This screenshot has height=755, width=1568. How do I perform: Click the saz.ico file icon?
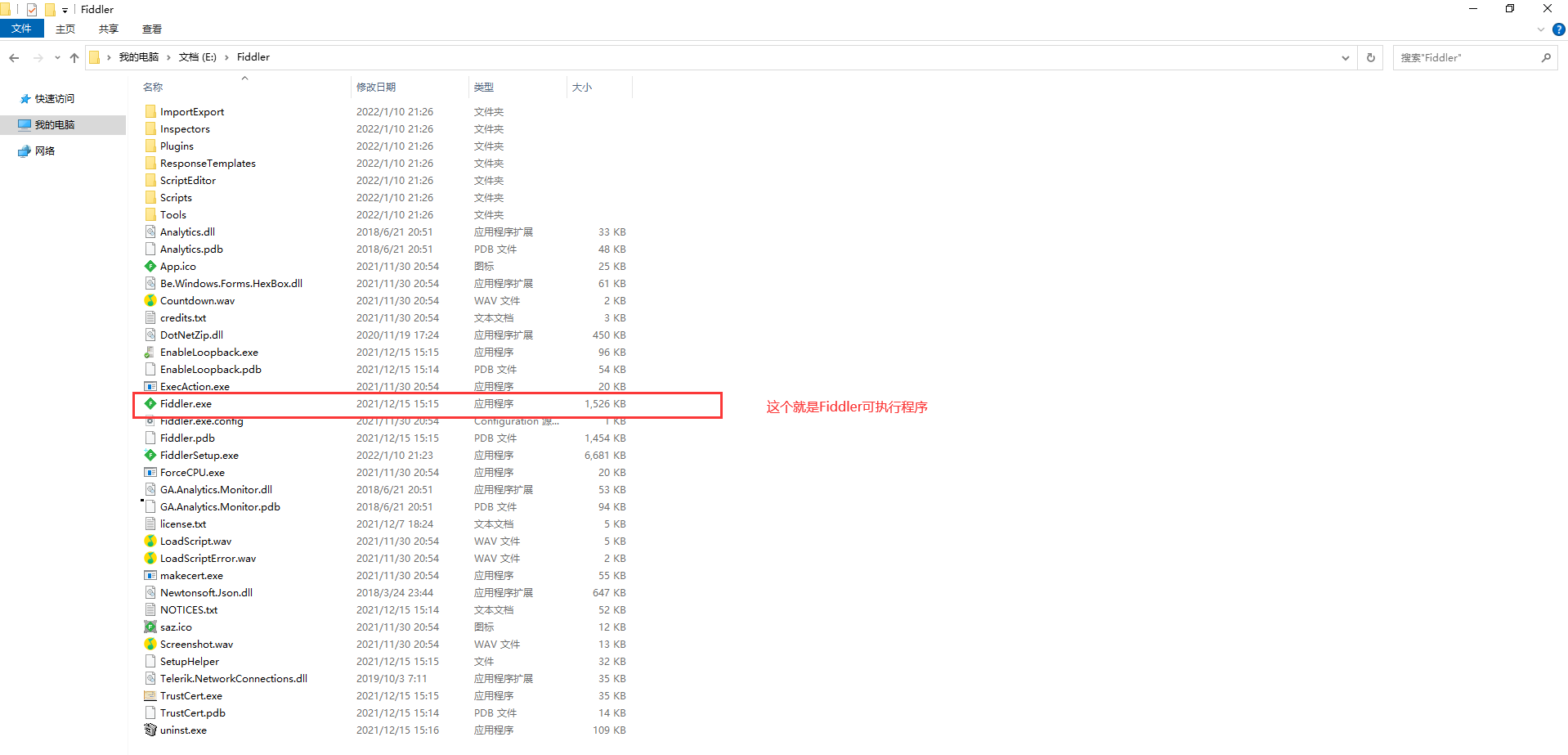(150, 627)
